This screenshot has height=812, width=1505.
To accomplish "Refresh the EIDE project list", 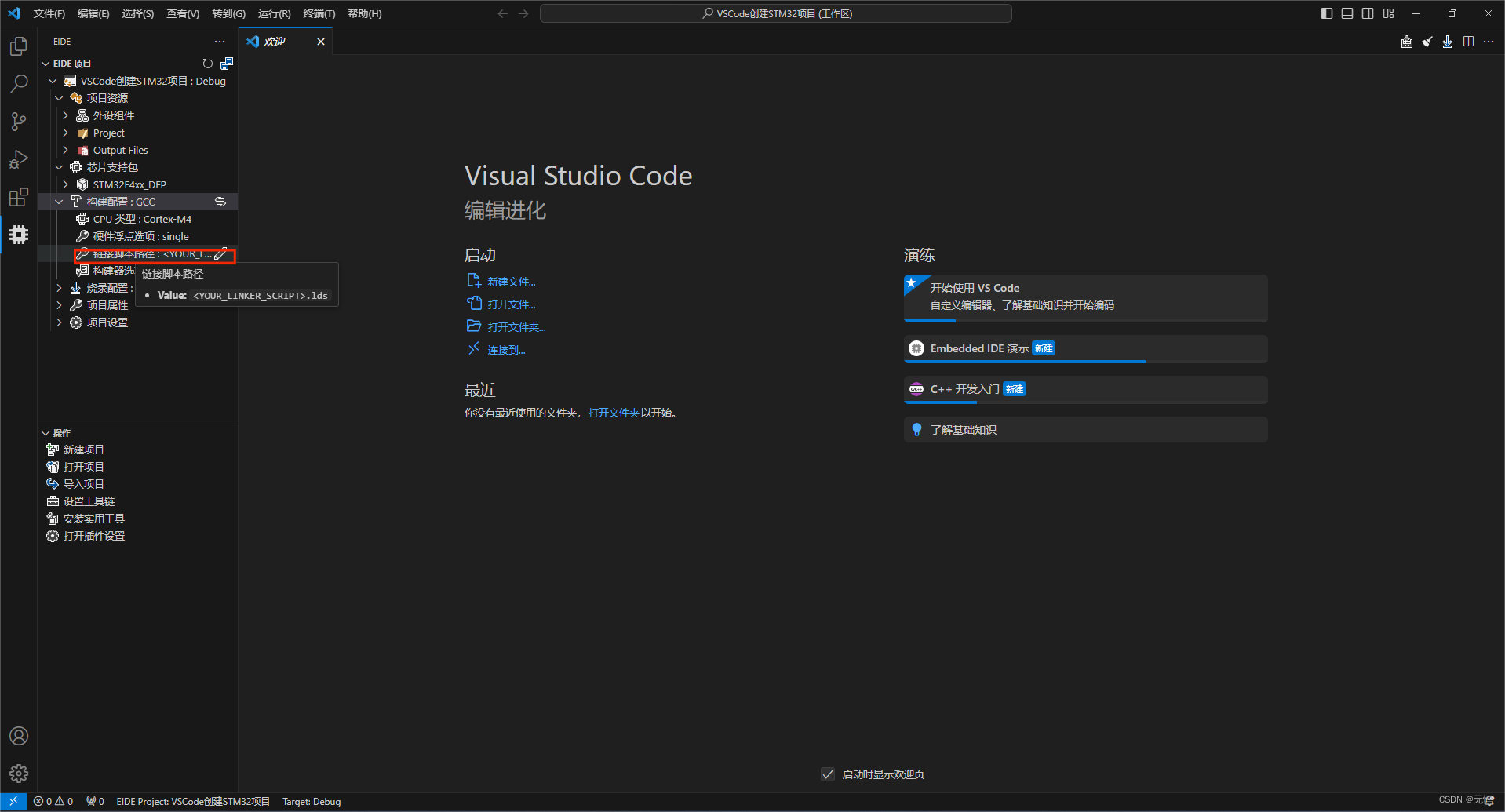I will pyautogui.click(x=208, y=64).
